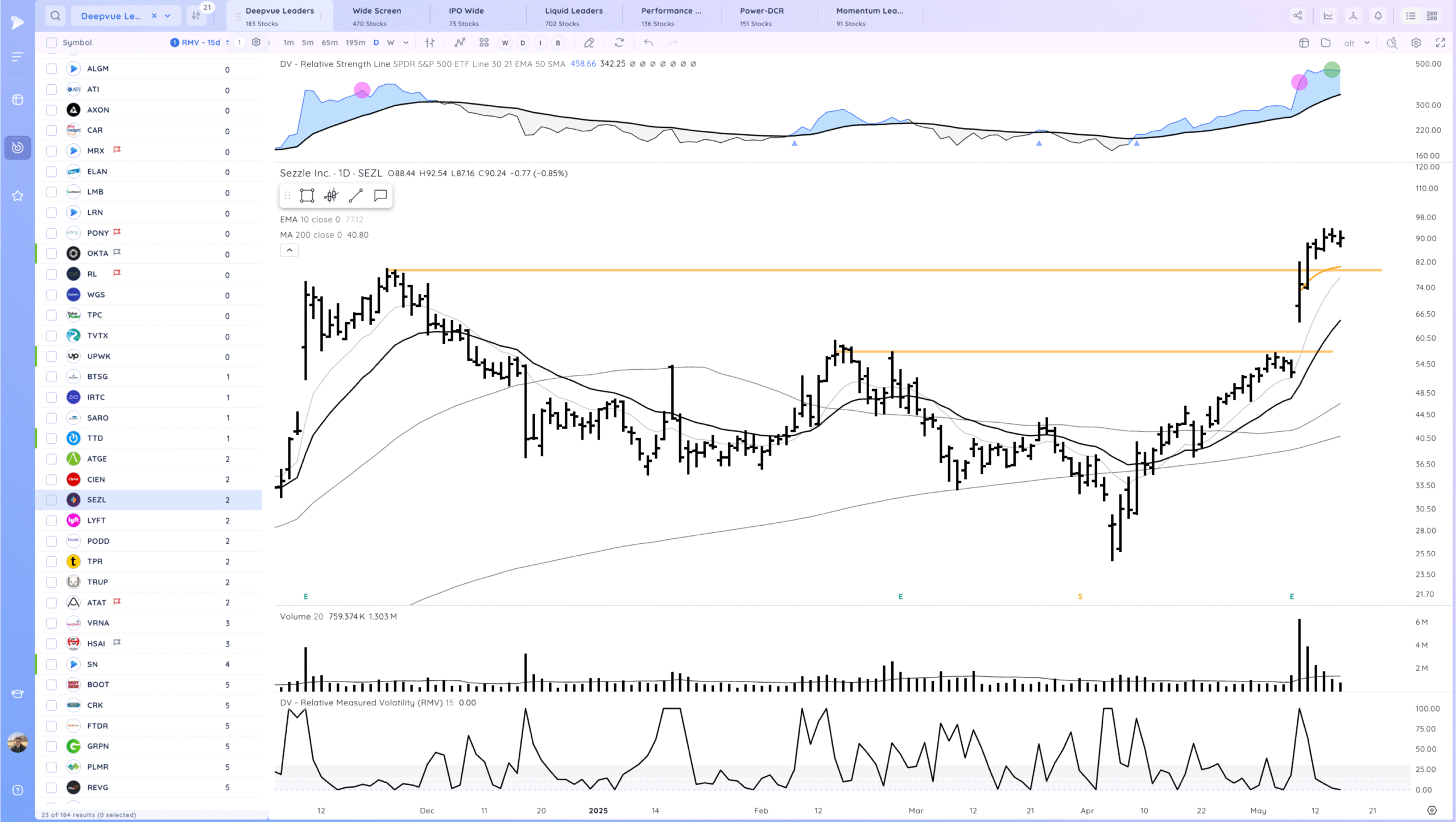Open the alt layout dropdown
The height and width of the screenshot is (822, 1456).
pos(1356,43)
